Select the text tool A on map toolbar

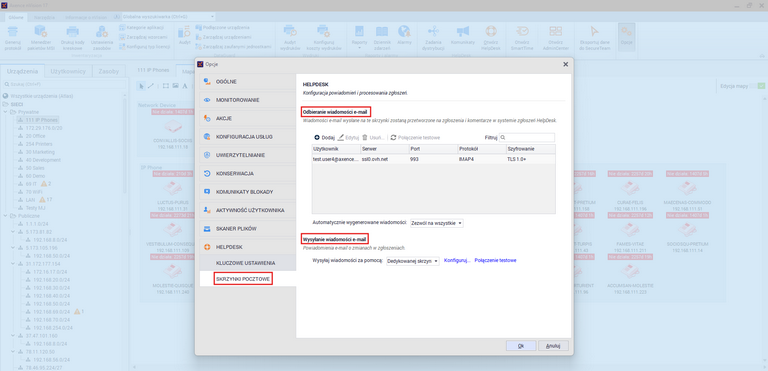[185, 86]
